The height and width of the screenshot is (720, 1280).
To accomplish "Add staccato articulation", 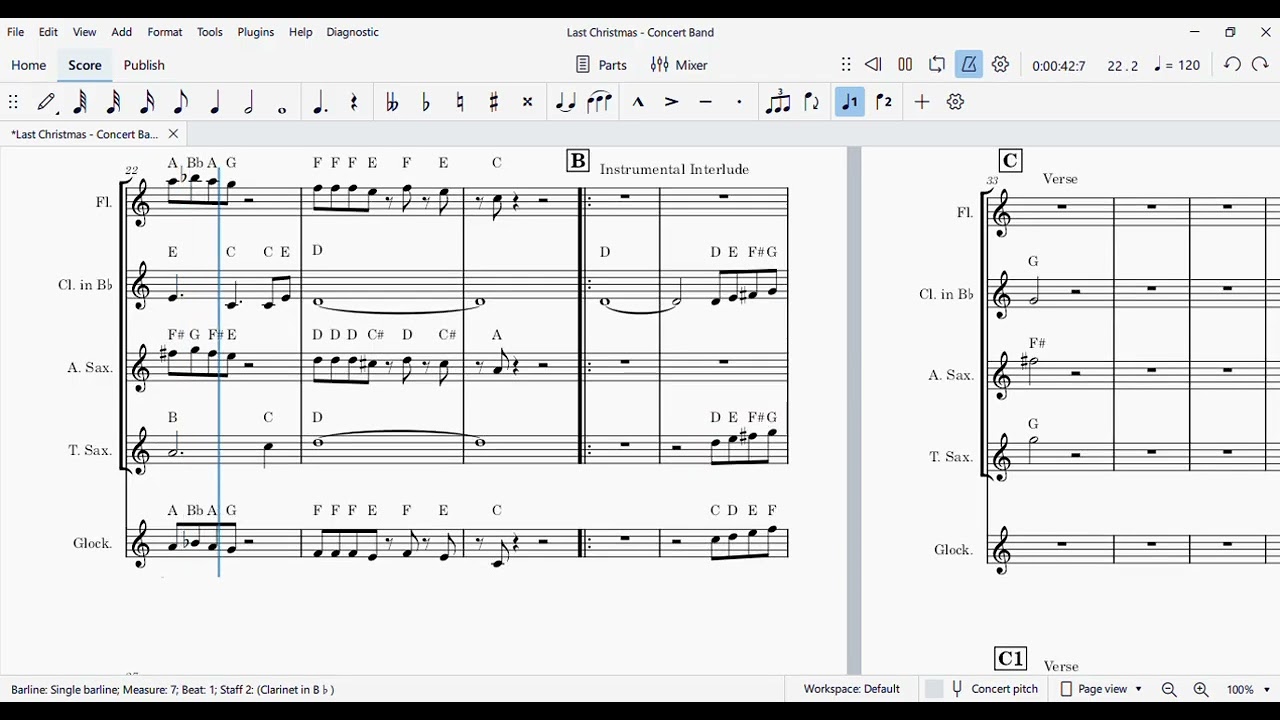I will pos(740,102).
